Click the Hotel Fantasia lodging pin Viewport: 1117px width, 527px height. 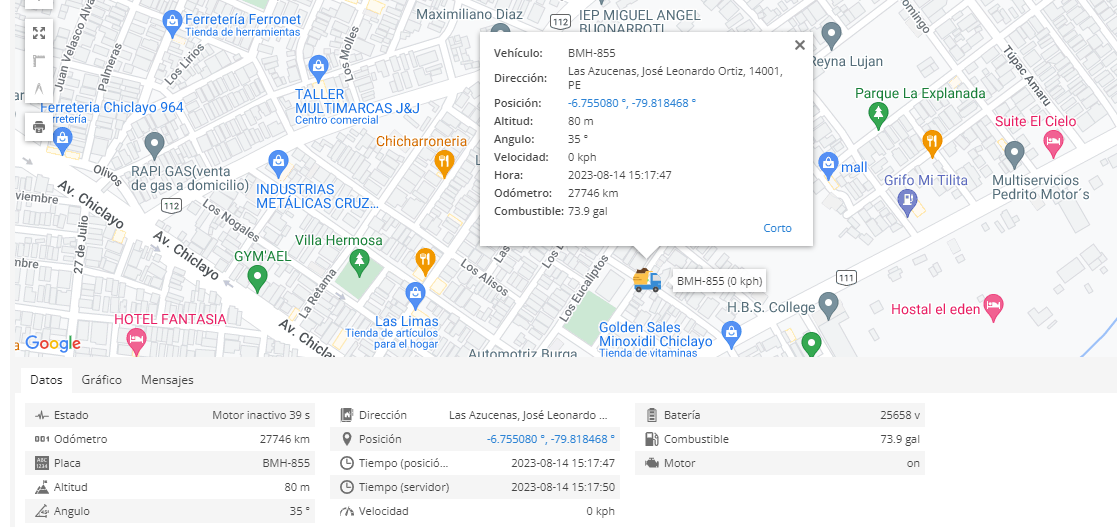(137, 341)
